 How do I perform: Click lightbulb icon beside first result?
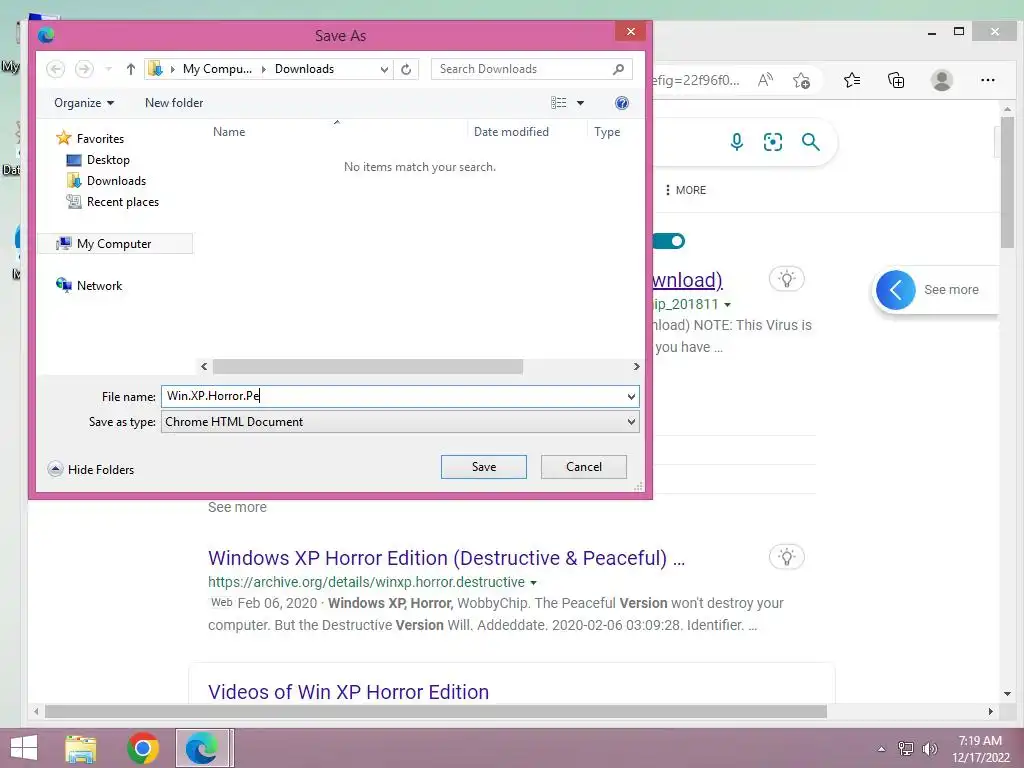[786, 279]
